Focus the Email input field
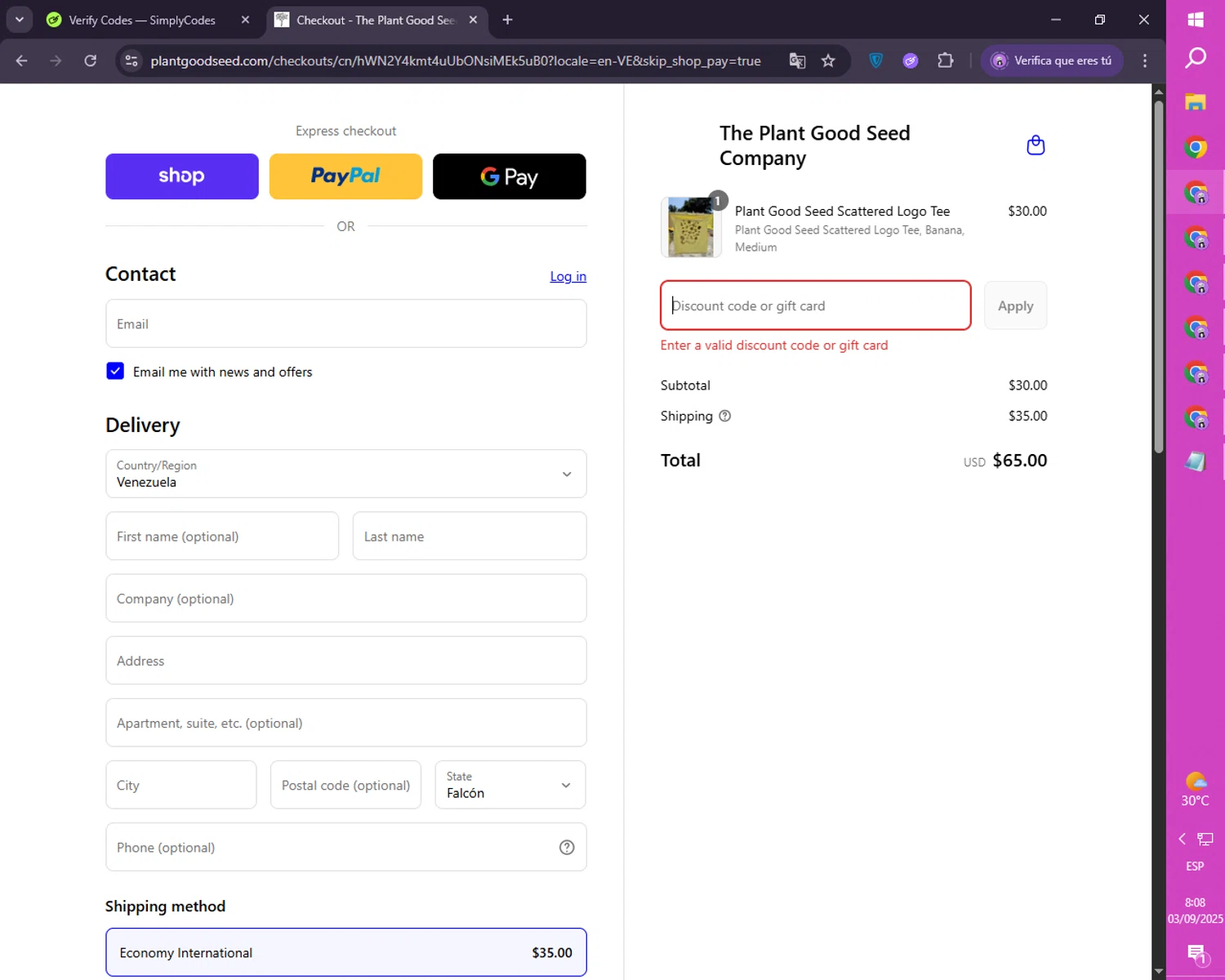 (346, 323)
